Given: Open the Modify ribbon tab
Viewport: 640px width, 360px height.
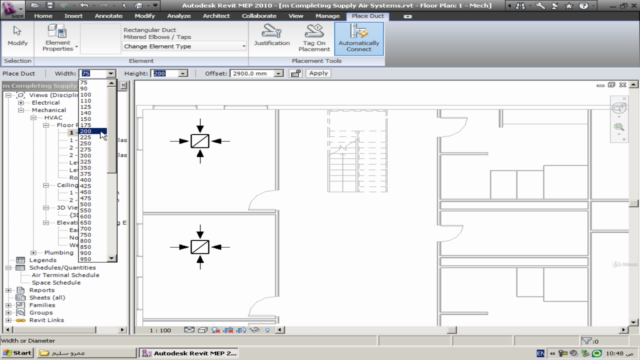Looking at the screenshot, I should 144,16.
